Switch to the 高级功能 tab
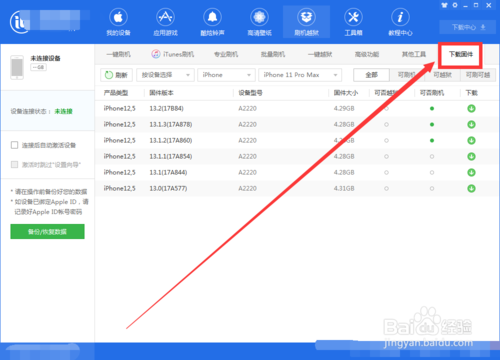The width and height of the screenshot is (500, 360). [367, 54]
